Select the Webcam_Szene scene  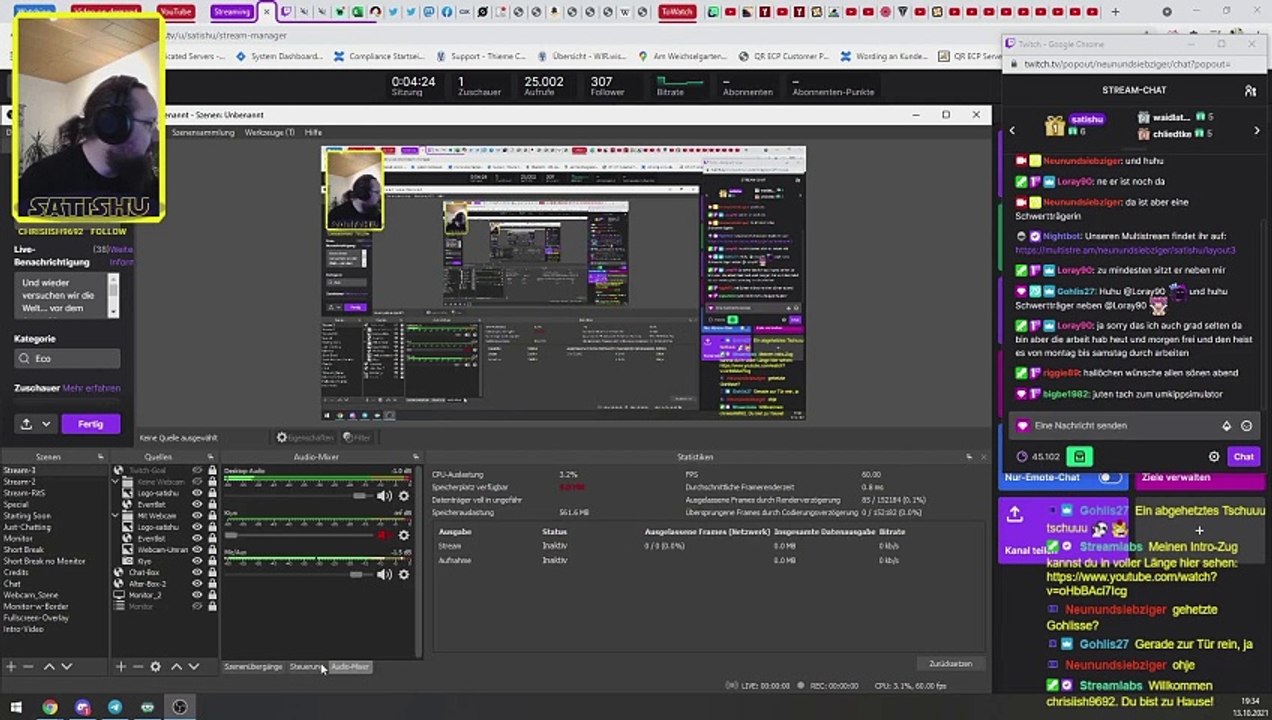point(32,595)
